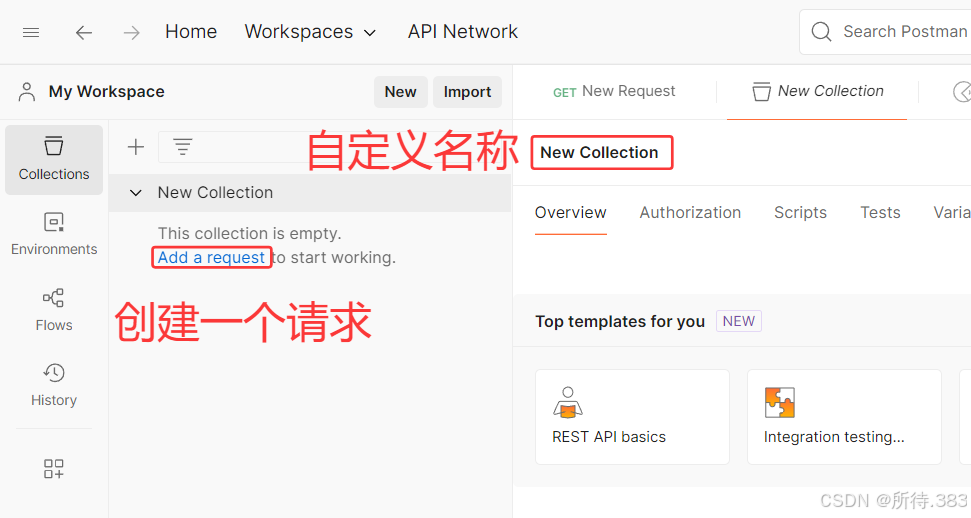Click 'This collection is empty.' text
The image size is (971, 518).
[250, 234]
